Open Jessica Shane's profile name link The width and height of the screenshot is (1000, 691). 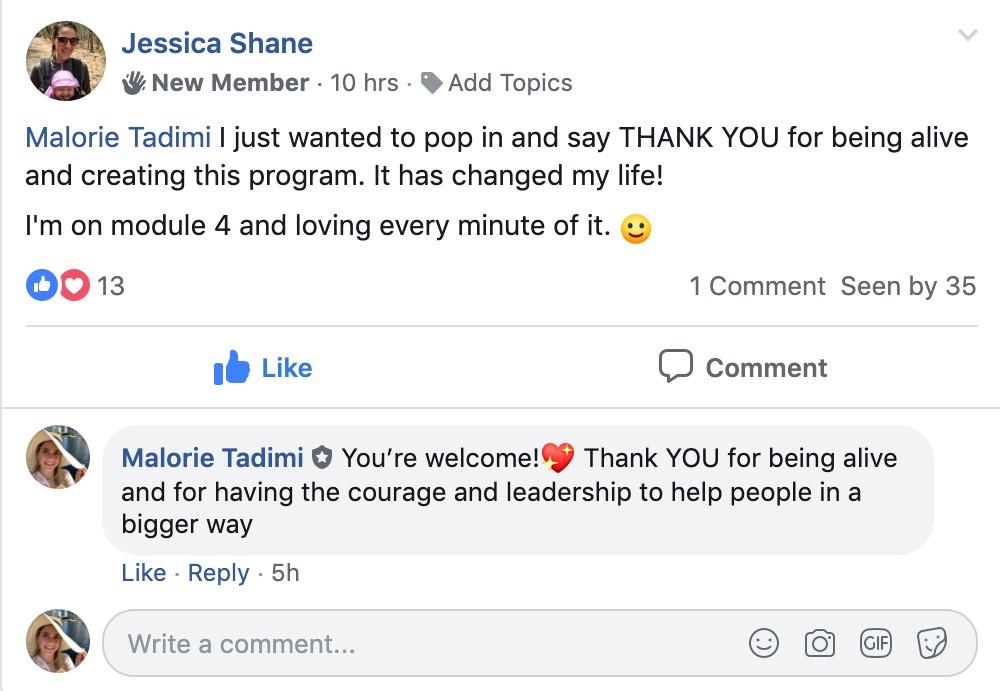(217, 43)
